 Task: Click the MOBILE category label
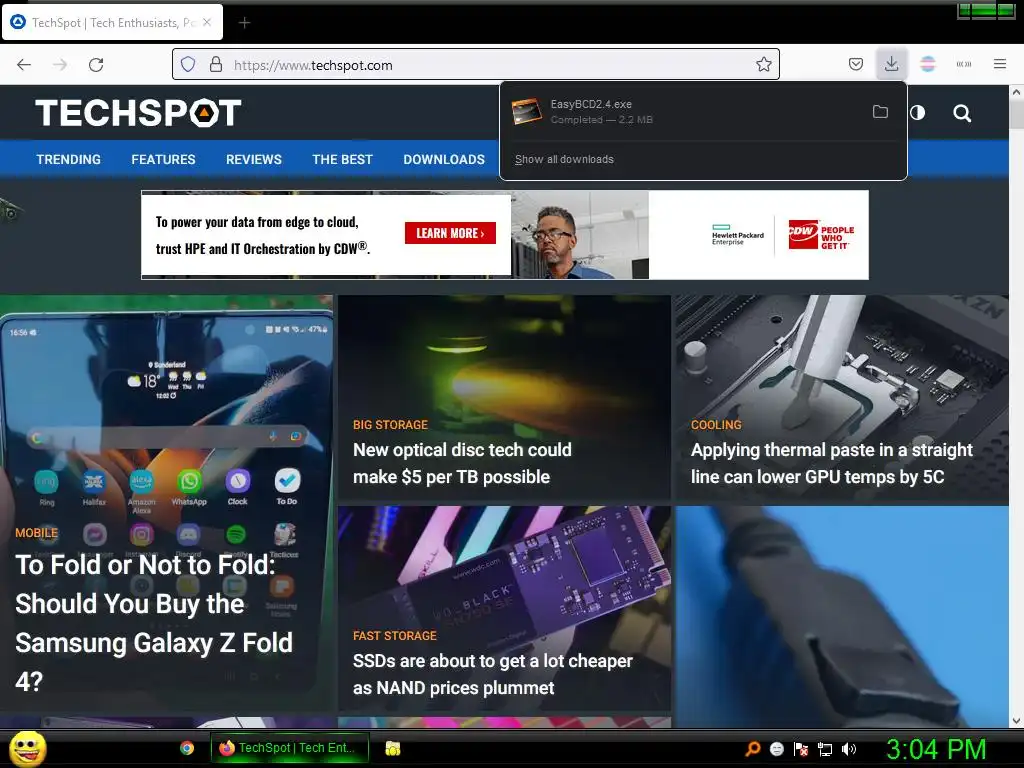[x=37, y=533]
